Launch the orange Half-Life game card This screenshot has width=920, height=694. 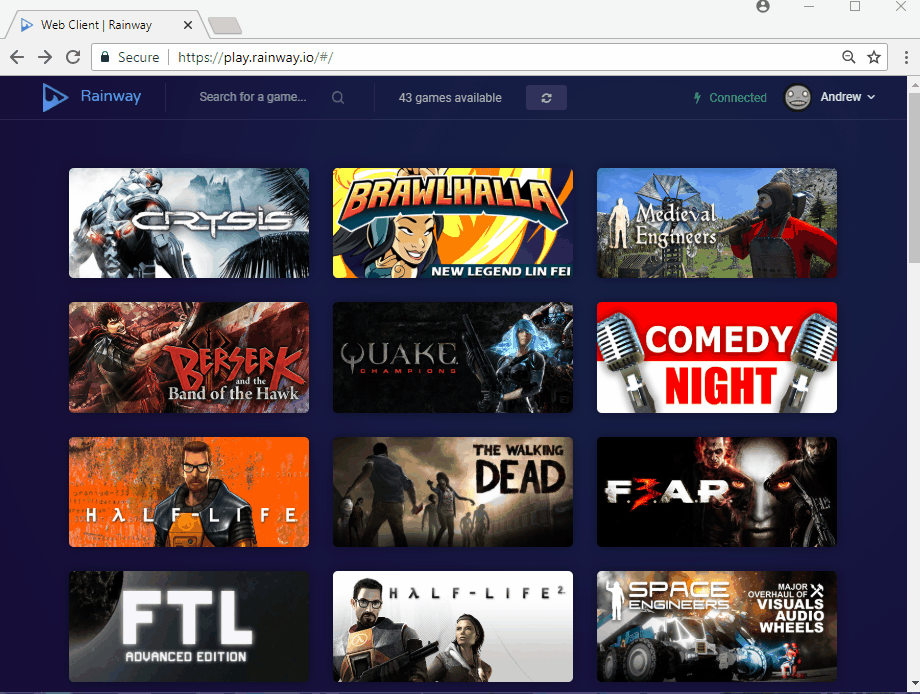pos(189,492)
